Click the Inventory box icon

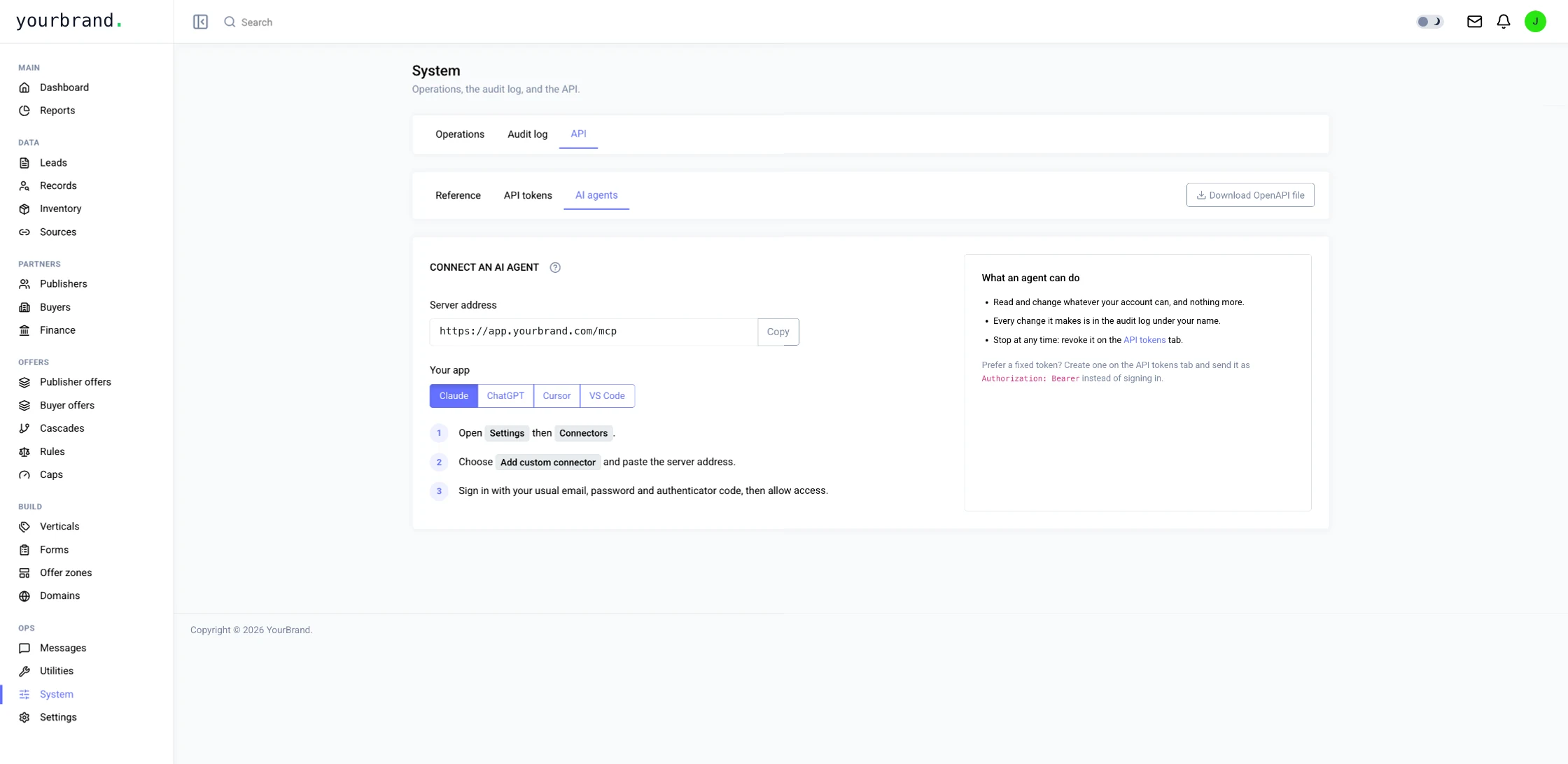(24, 208)
